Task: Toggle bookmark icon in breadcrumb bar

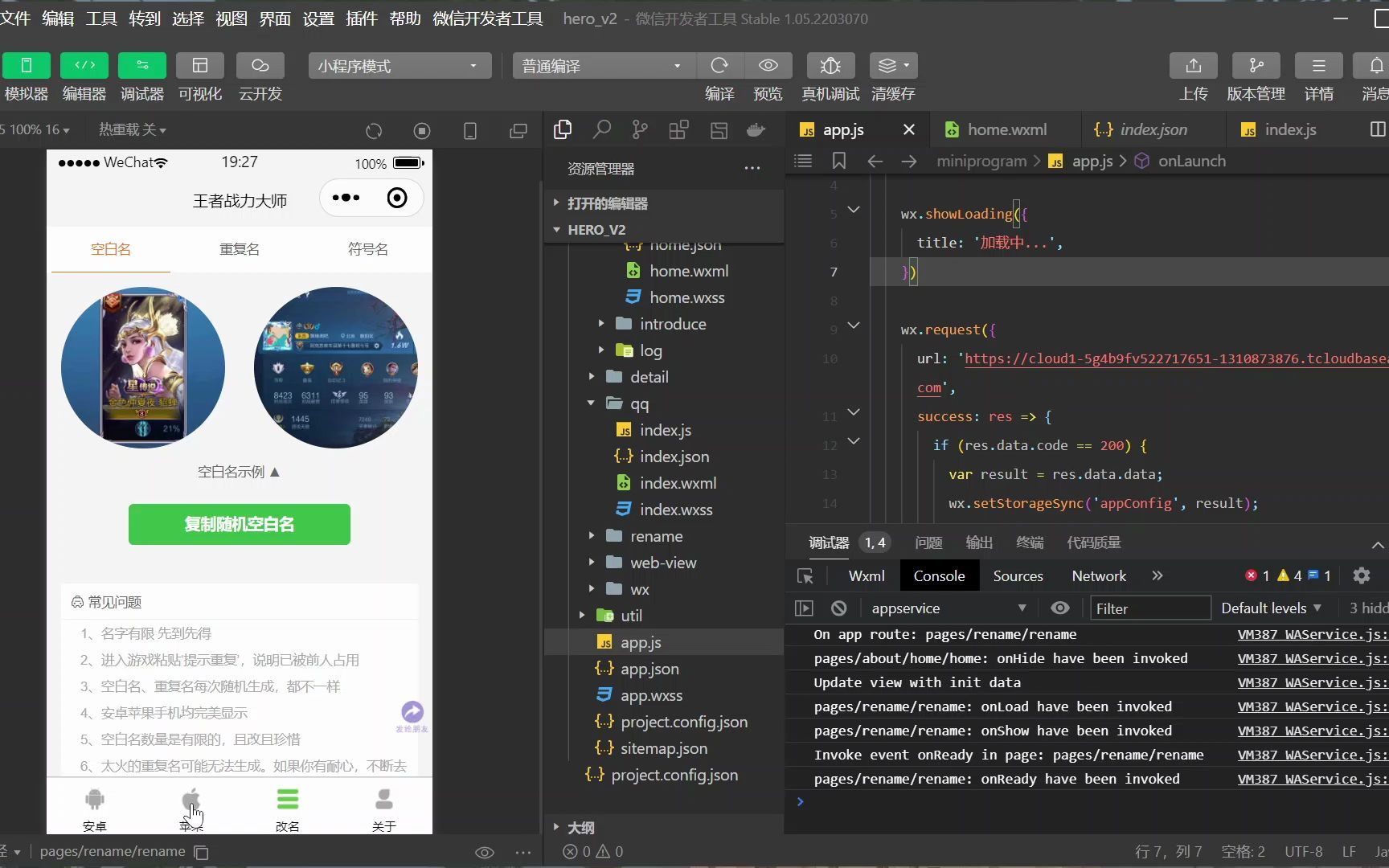Action: click(x=839, y=161)
